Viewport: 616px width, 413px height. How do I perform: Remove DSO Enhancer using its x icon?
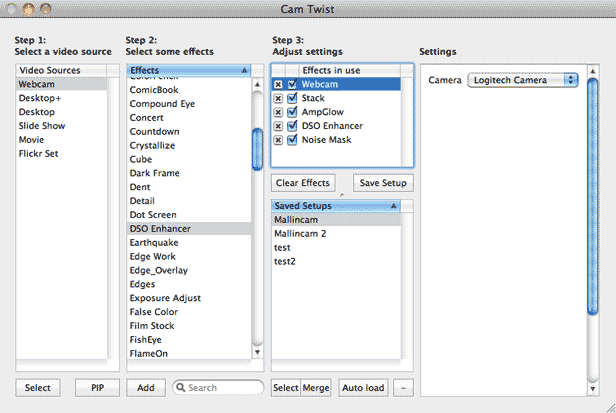pos(278,126)
